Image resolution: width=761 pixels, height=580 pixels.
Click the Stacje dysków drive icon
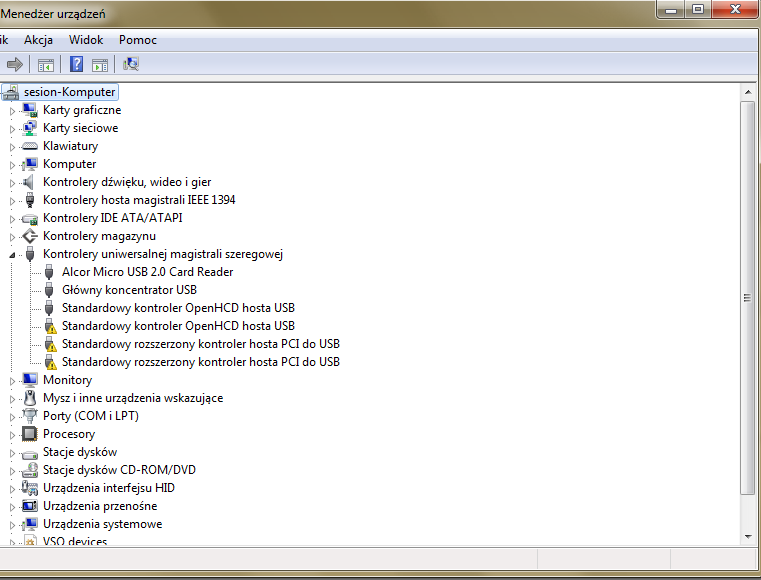tap(30, 454)
